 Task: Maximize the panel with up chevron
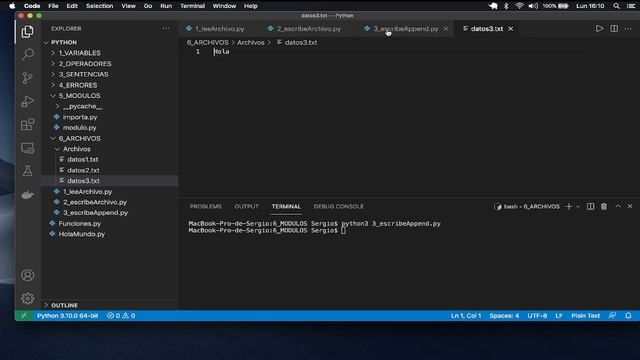618,207
